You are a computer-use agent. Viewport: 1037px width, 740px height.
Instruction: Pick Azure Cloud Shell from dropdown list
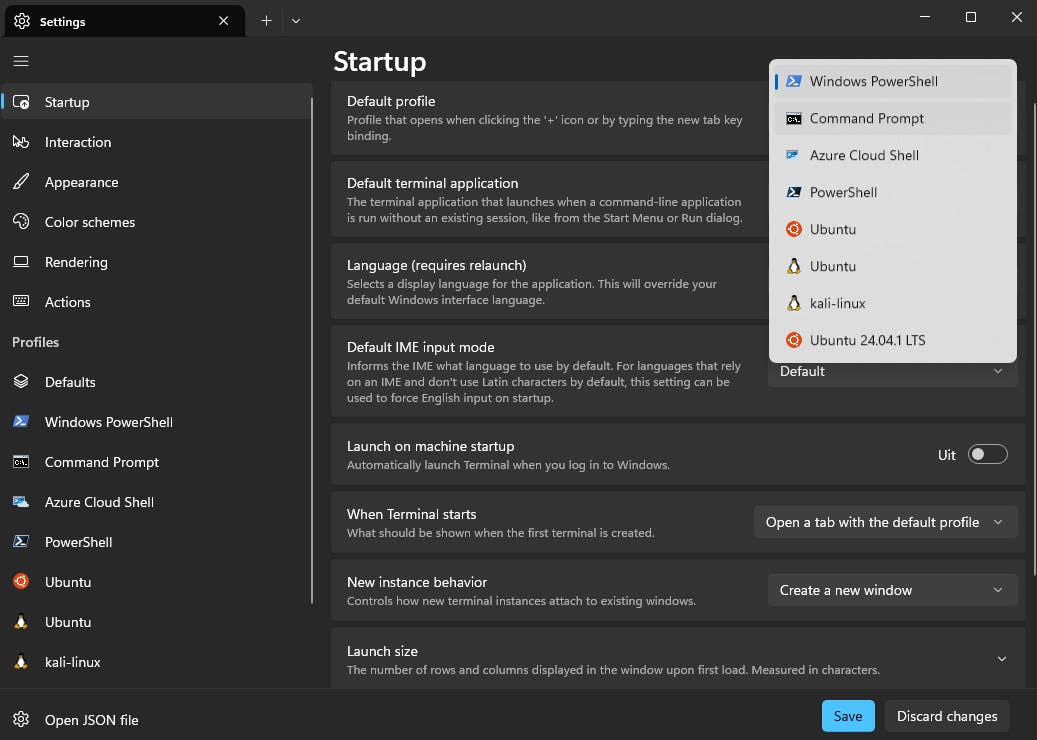pyautogui.click(x=864, y=155)
